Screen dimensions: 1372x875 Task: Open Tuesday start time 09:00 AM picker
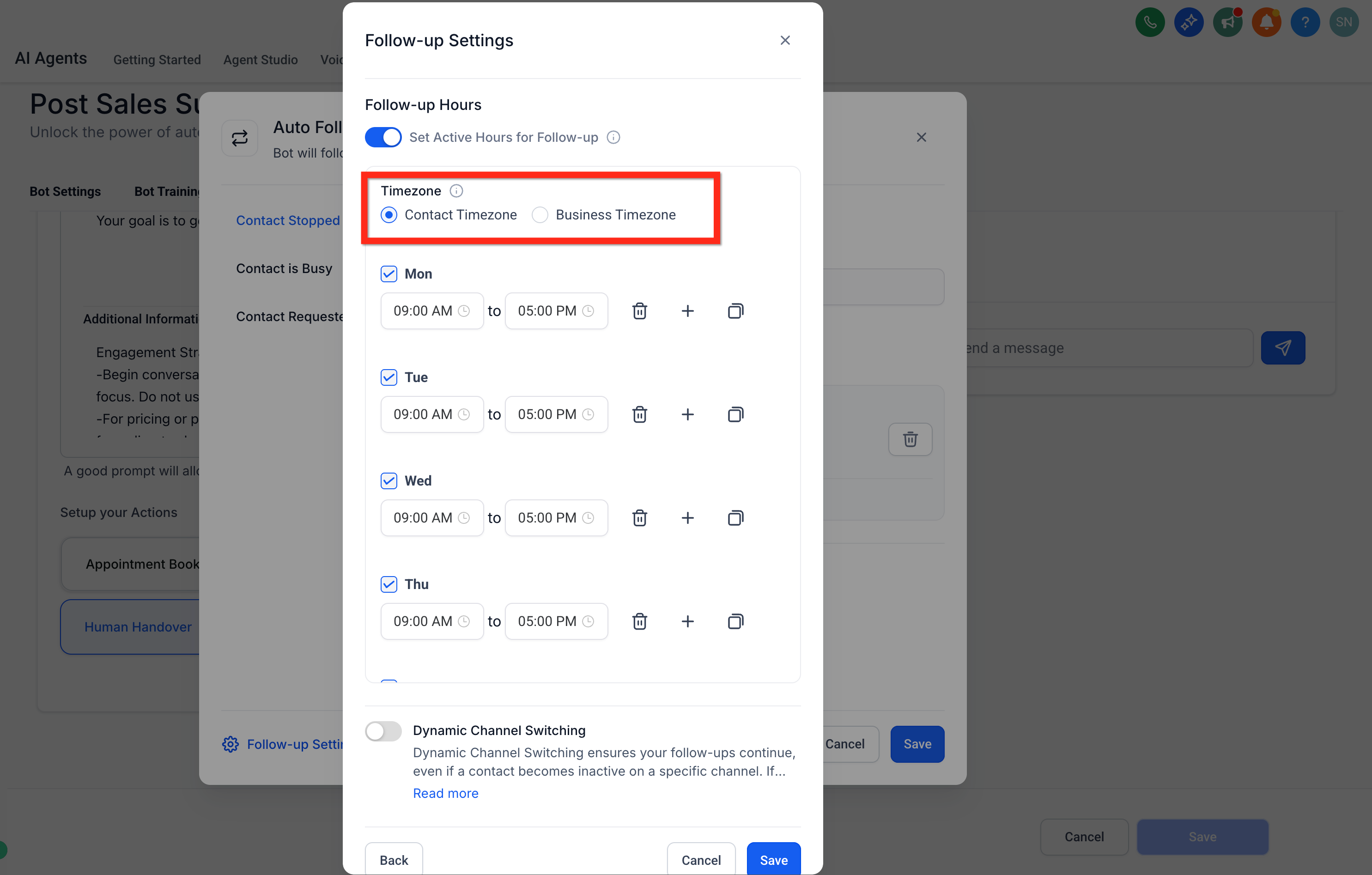[x=432, y=414]
